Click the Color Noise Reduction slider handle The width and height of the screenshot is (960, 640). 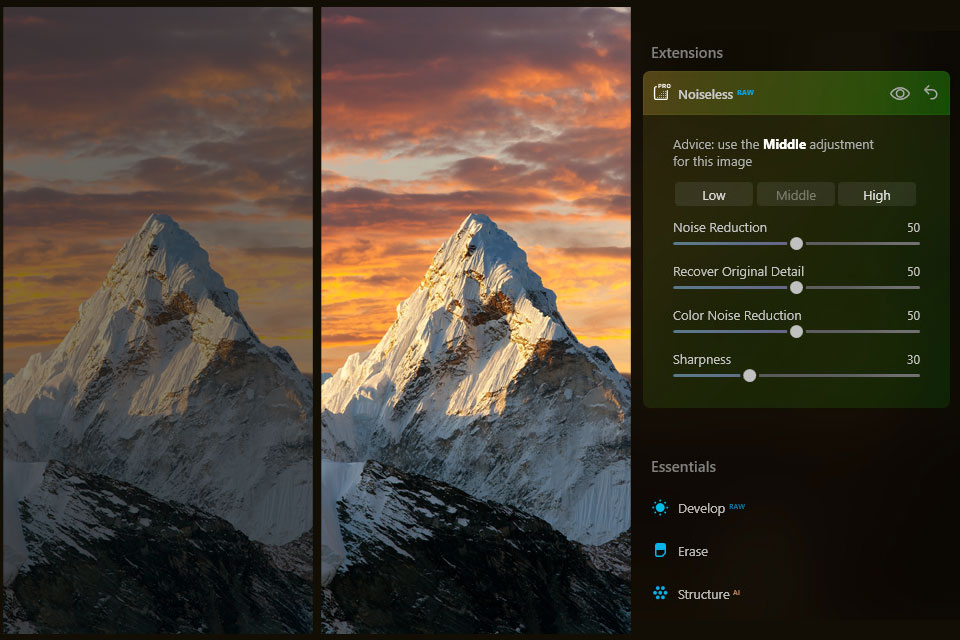click(796, 331)
